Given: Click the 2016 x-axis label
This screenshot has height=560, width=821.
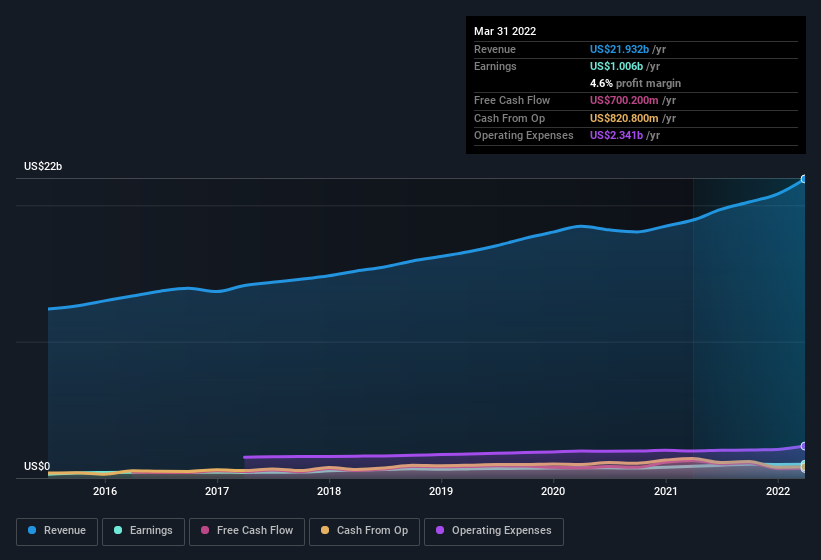Looking at the screenshot, I should coord(105,491).
